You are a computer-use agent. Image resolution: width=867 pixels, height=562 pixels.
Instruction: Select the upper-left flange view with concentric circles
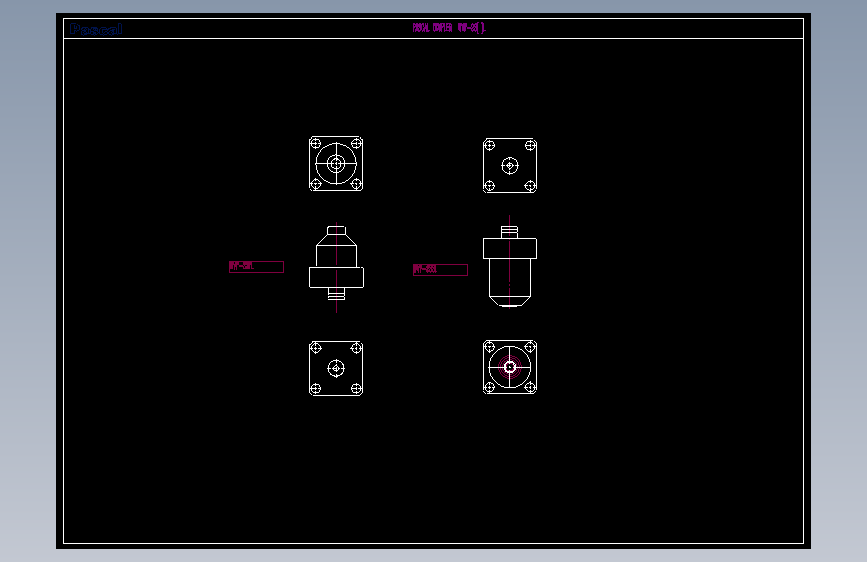tap(336, 164)
